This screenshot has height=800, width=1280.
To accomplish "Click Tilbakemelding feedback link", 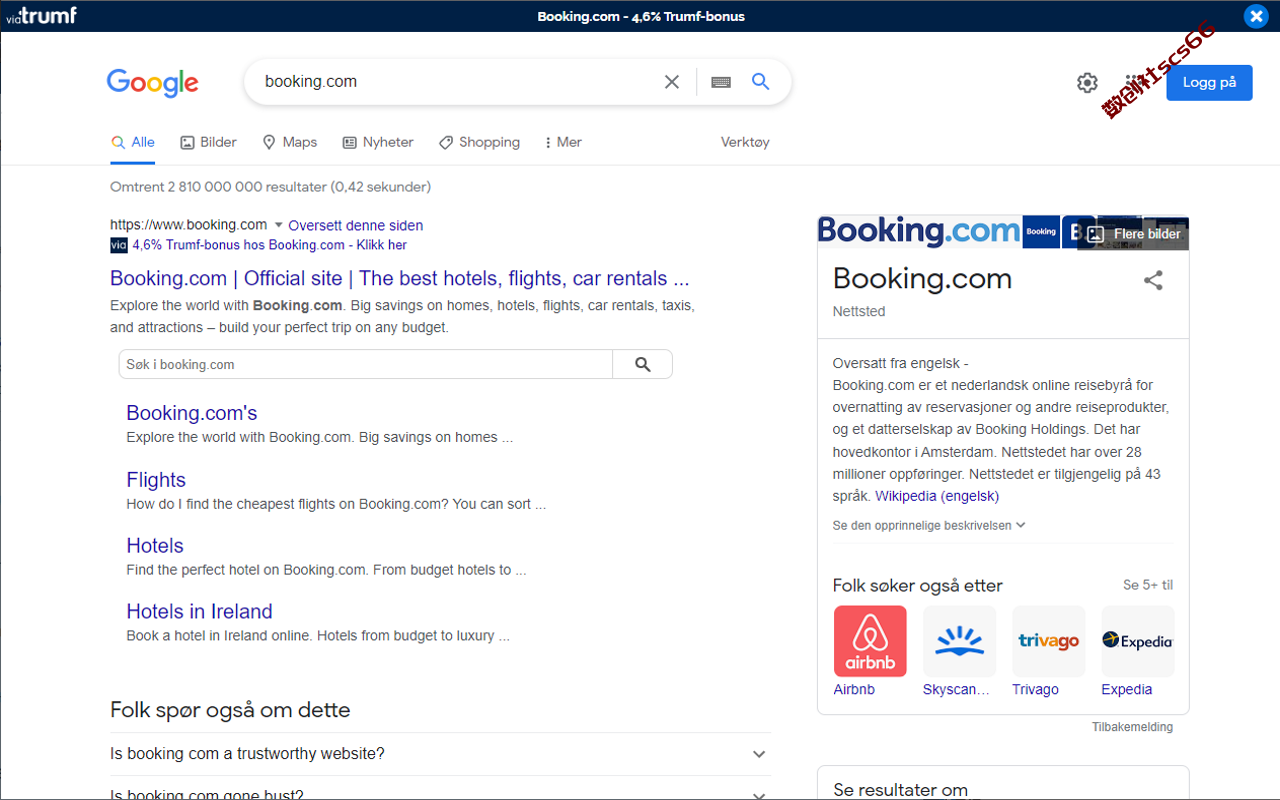I will coord(1132,727).
